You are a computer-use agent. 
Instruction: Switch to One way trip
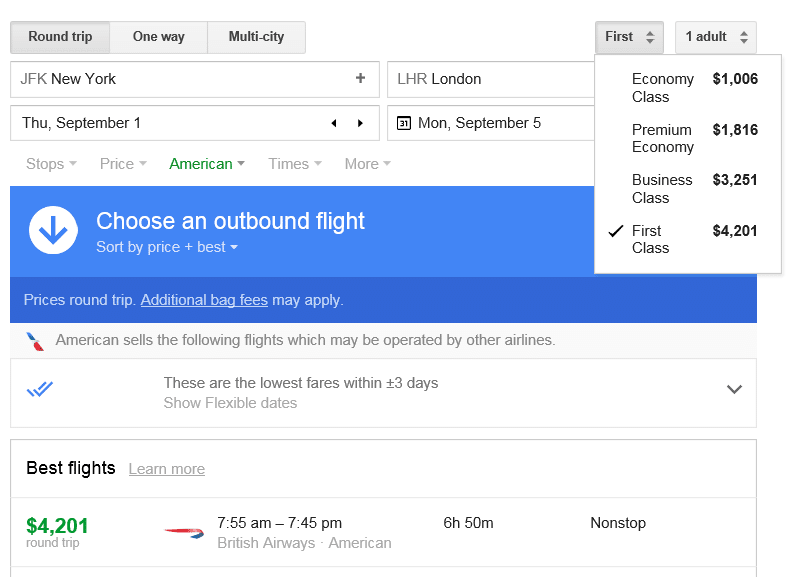point(158,37)
